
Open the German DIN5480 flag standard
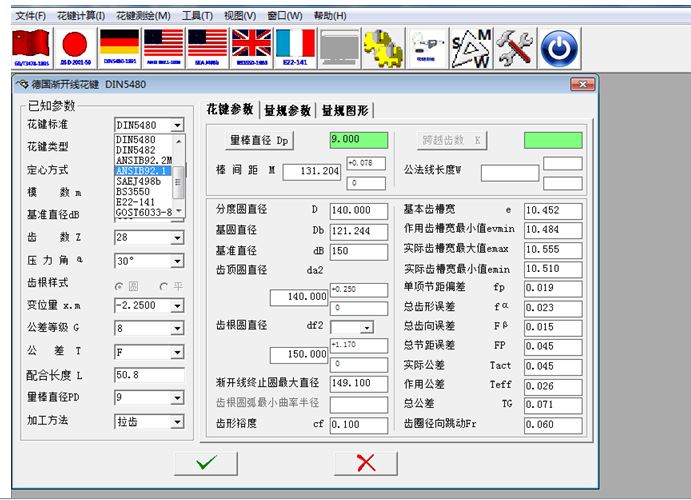119,46
